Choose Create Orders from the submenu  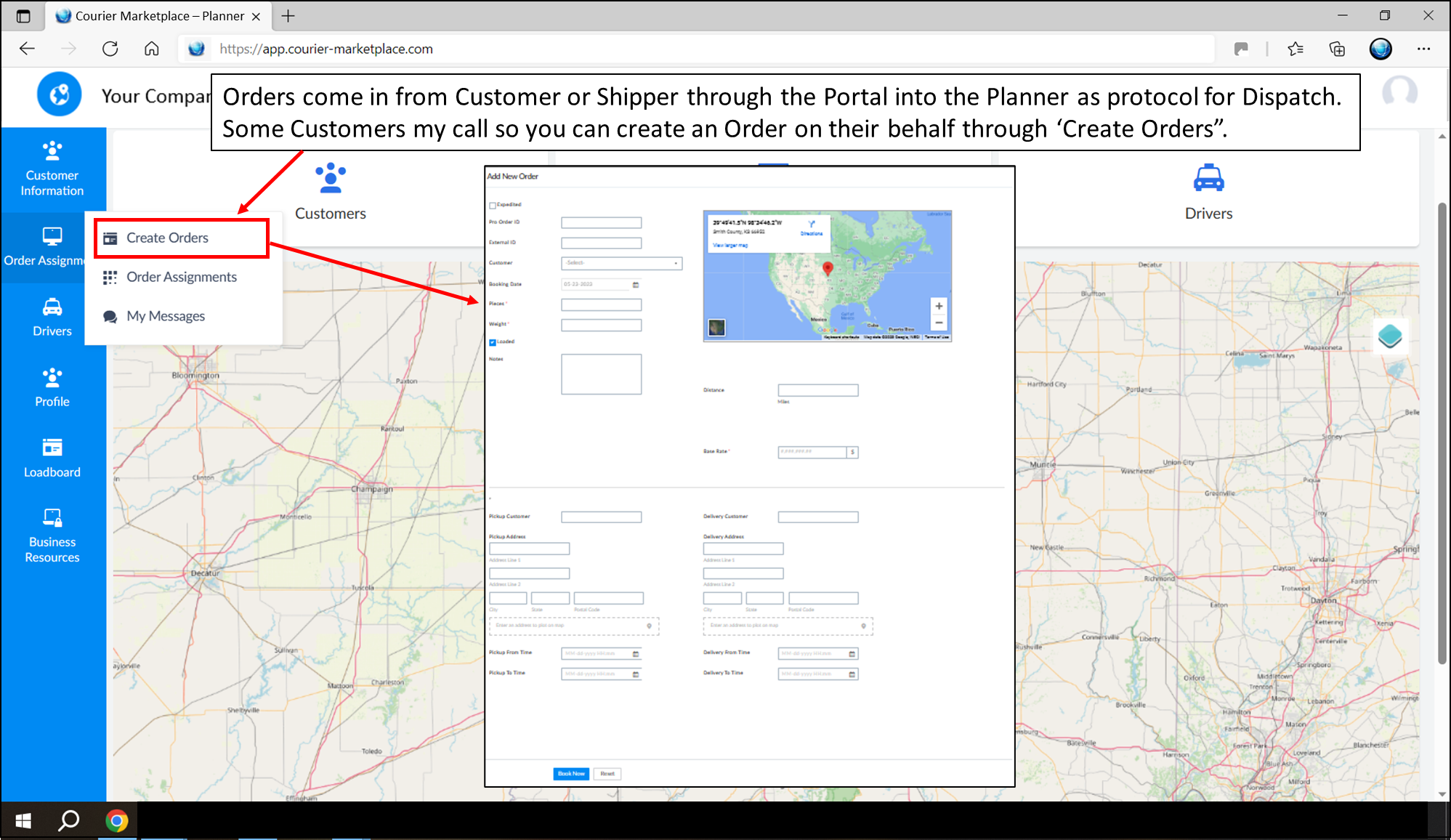(182, 238)
